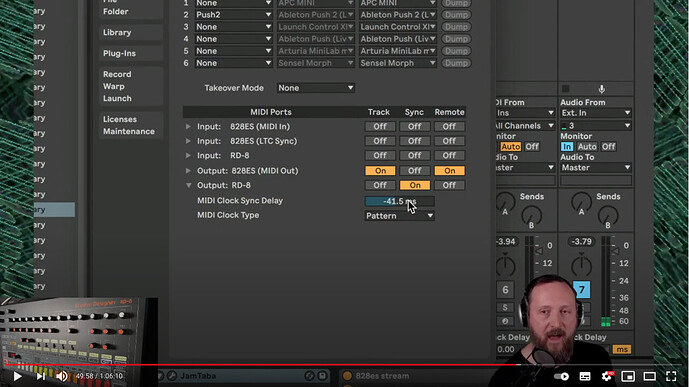Open MIDI Clock Type Pattern dropdown
The image size is (689, 387).
pyautogui.click(x=399, y=216)
